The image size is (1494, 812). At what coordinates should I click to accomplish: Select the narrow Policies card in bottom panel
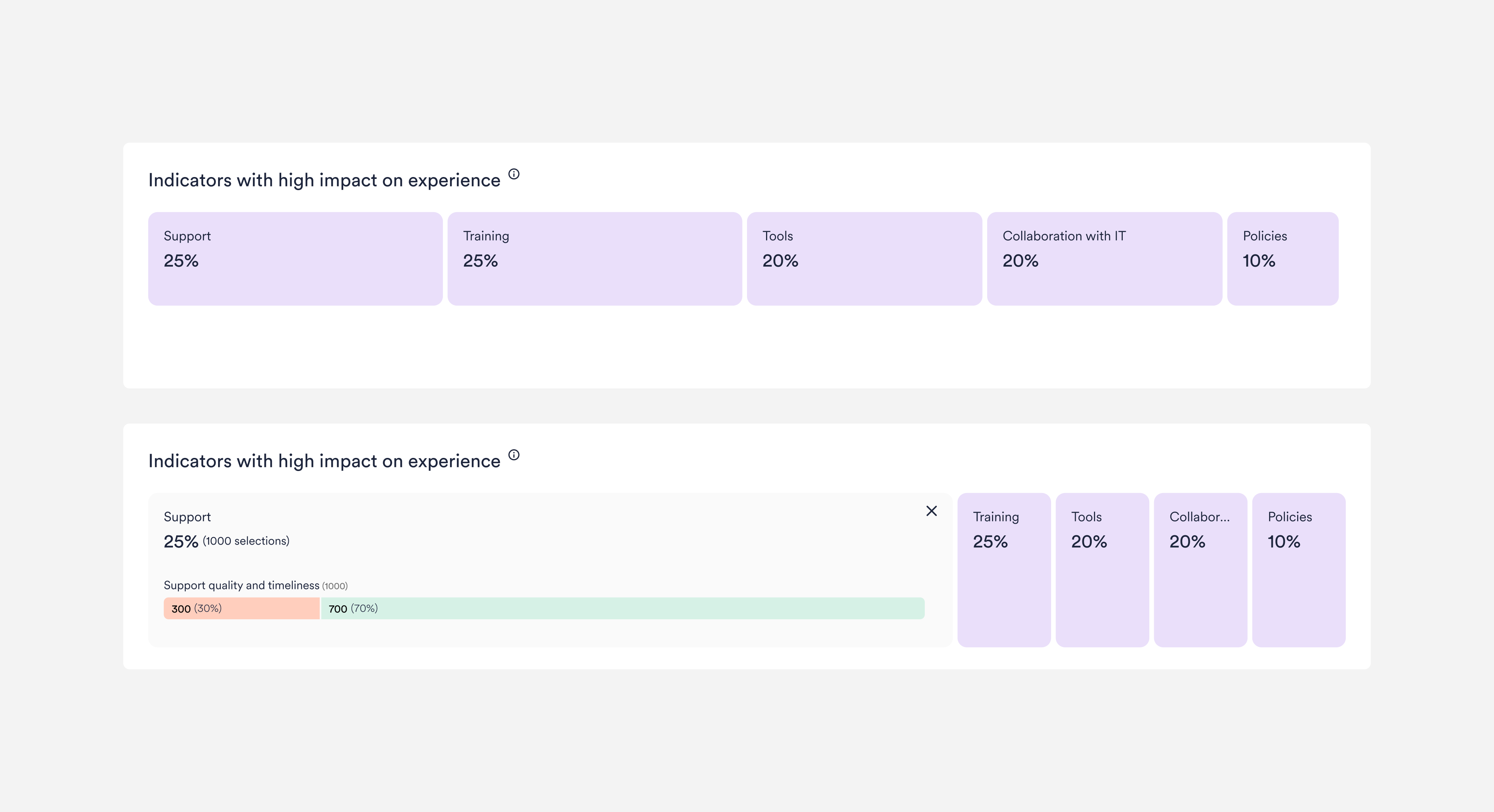1299,570
